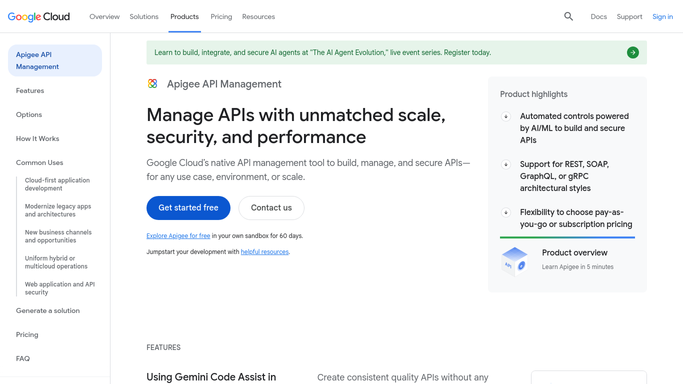This screenshot has height=384, width=683.
Task: Open helpful resources link
Action: 265,252
